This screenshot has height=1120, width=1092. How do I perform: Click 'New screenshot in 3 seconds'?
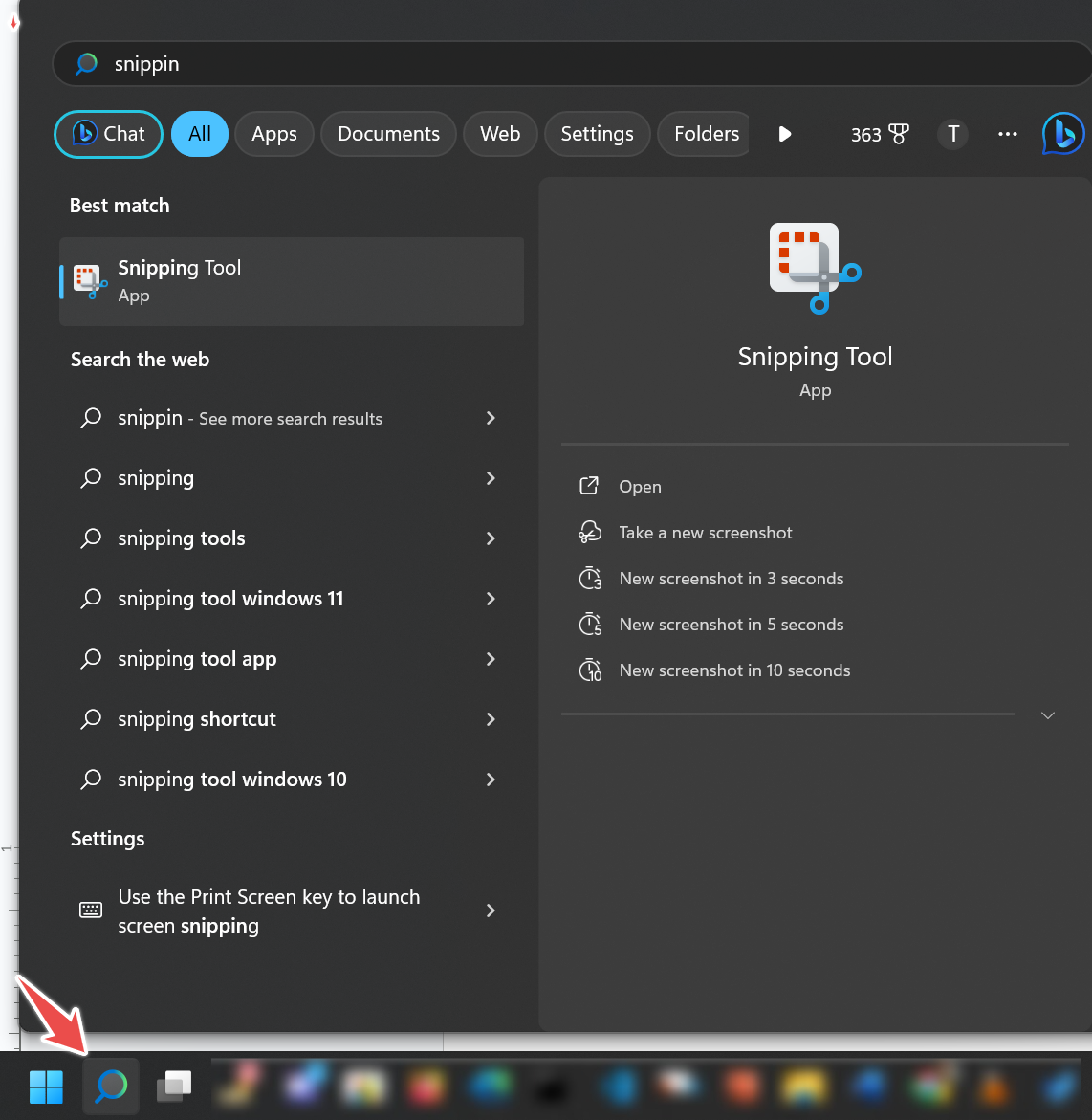pos(732,578)
